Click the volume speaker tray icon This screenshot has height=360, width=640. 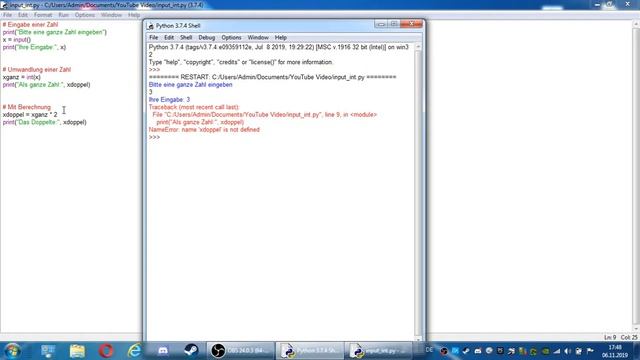click(567, 351)
